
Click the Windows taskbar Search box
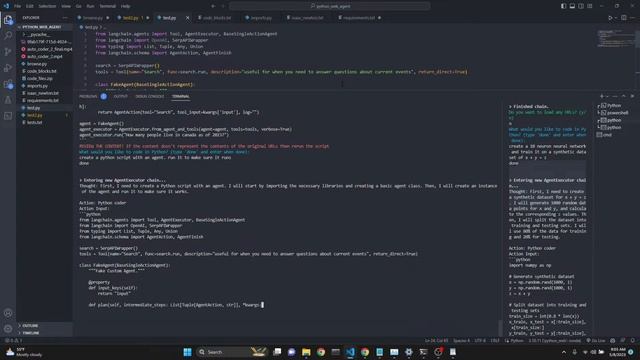click(231, 352)
